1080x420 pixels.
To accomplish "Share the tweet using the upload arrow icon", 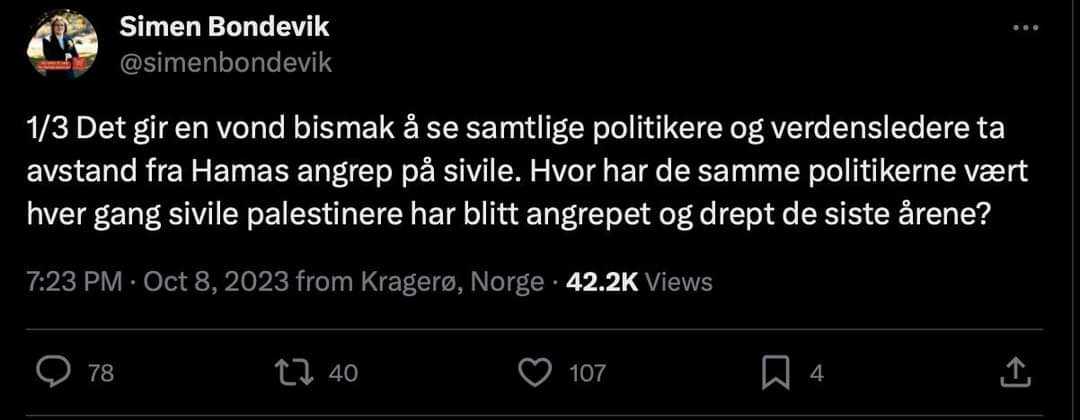I will point(1016,372).
